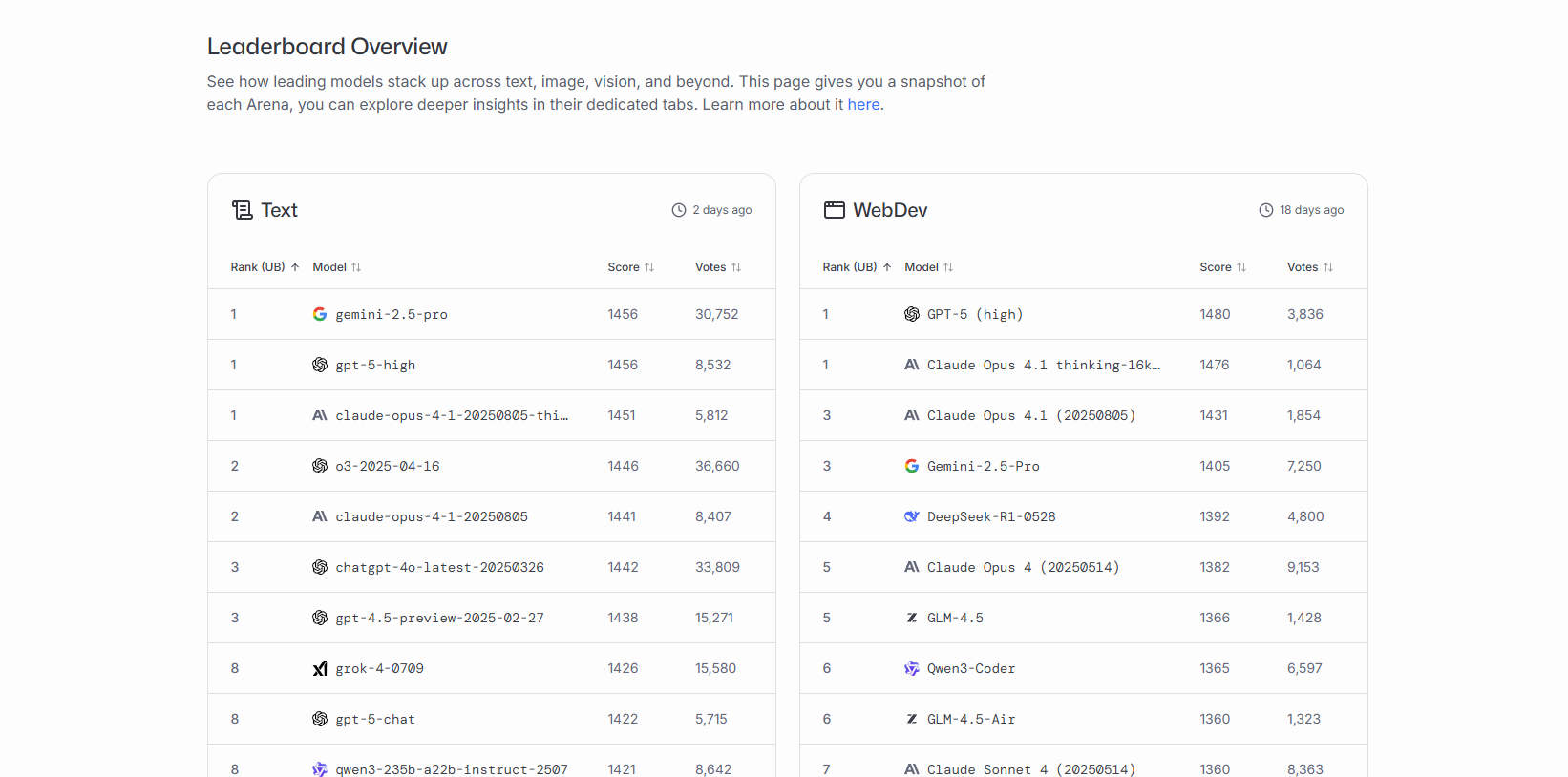The height and width of the screenshot is (777, 1568).
Task: Click OpenAI logo next to gpt-5-high
Action: [x=320, y=365]
